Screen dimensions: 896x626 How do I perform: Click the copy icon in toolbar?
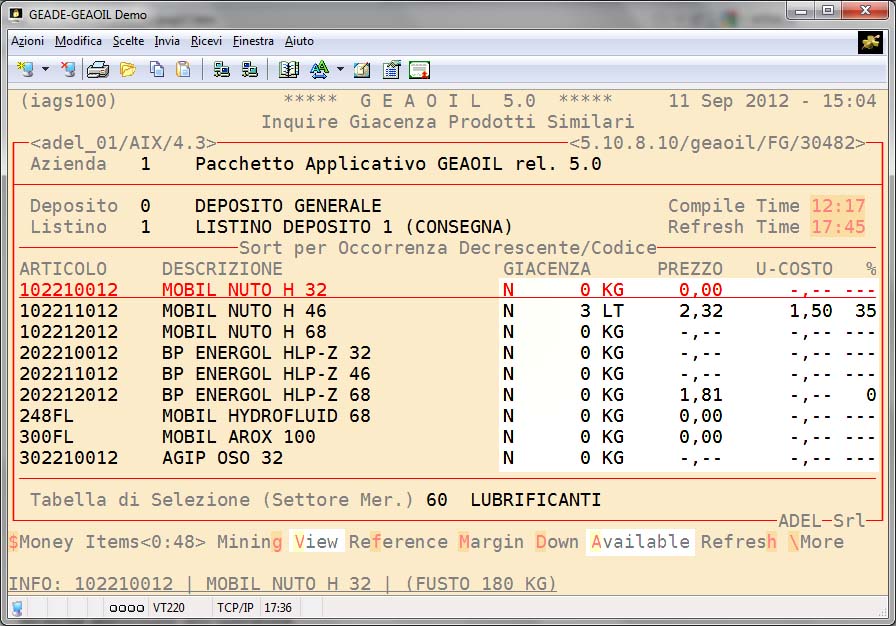pyautogui.click(x=157, y=70)
